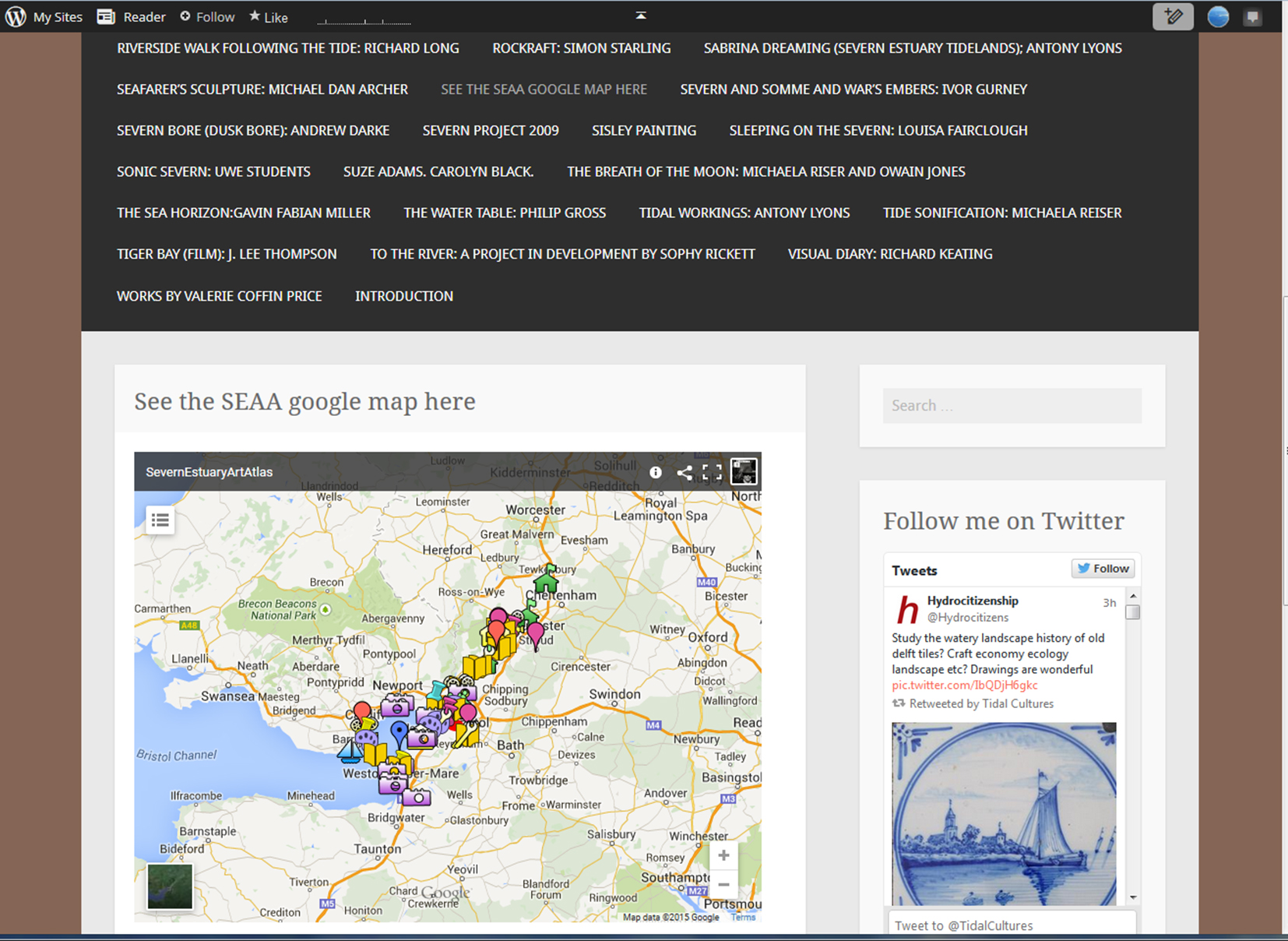Go to the Introduction menu page
This screenshot has width=1288, height=941.
point(404,296)
